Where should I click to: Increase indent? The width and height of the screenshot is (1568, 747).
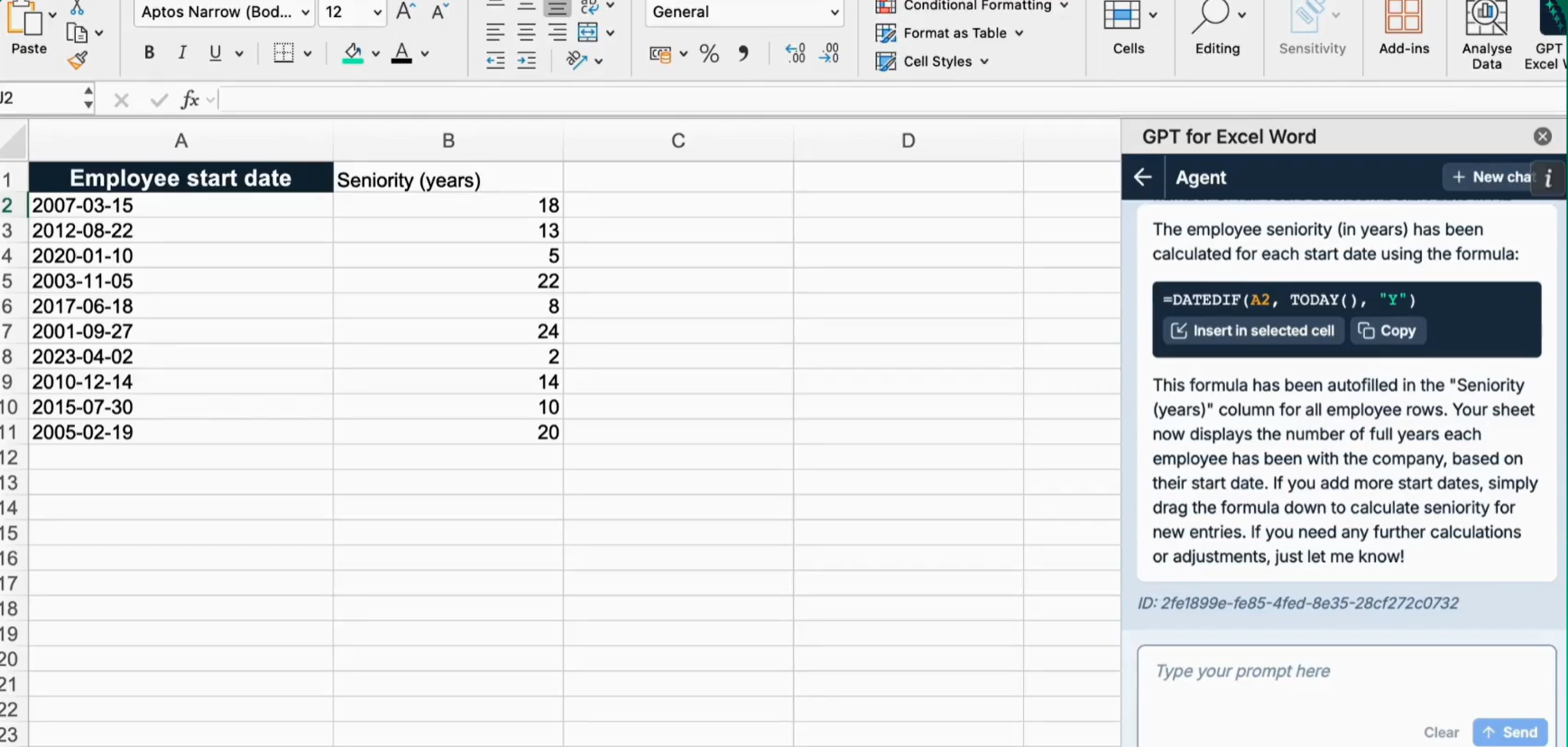coord(527,60)
